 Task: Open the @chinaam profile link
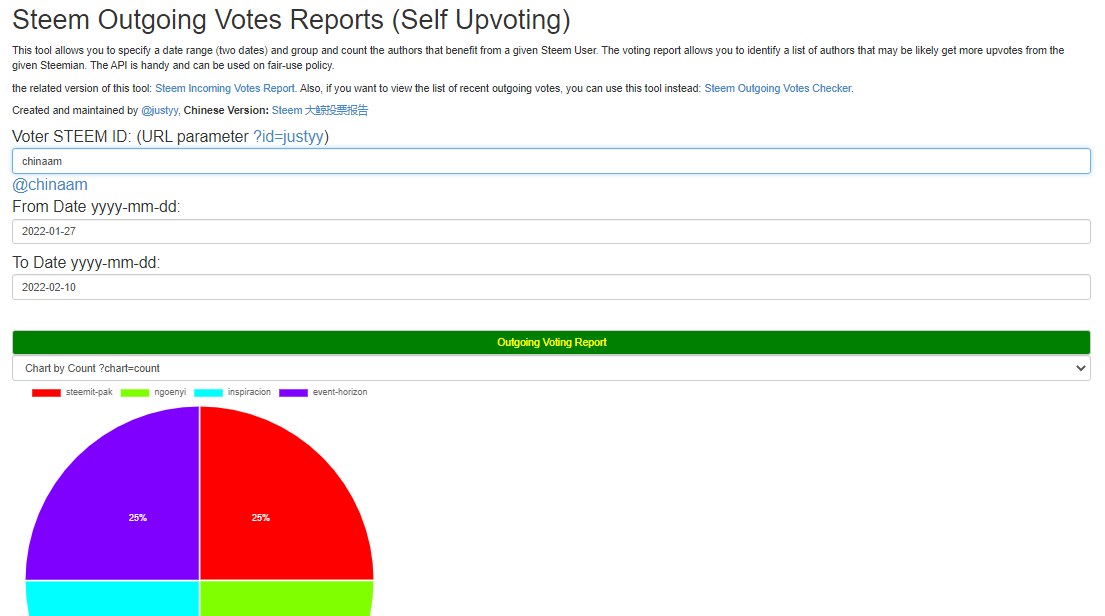[x=50, y=185]
